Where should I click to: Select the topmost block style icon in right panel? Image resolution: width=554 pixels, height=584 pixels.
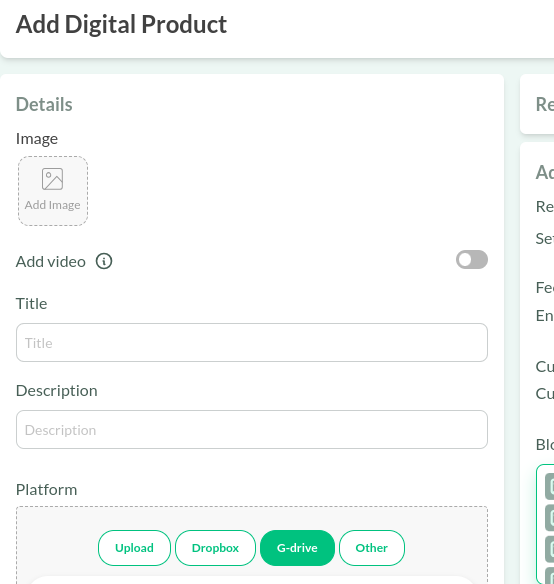[550, 486]
